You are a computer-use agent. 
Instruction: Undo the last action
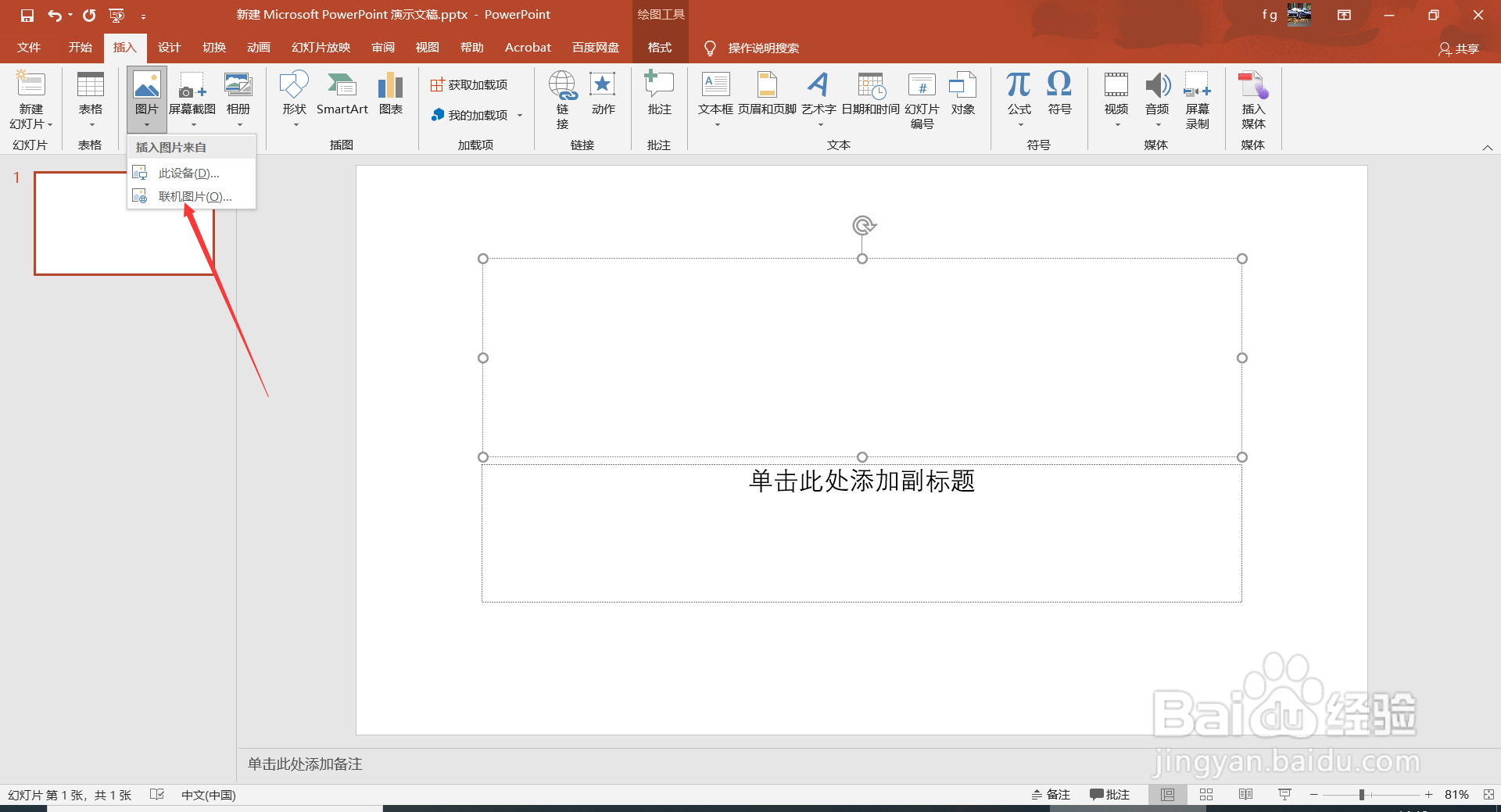53,15
